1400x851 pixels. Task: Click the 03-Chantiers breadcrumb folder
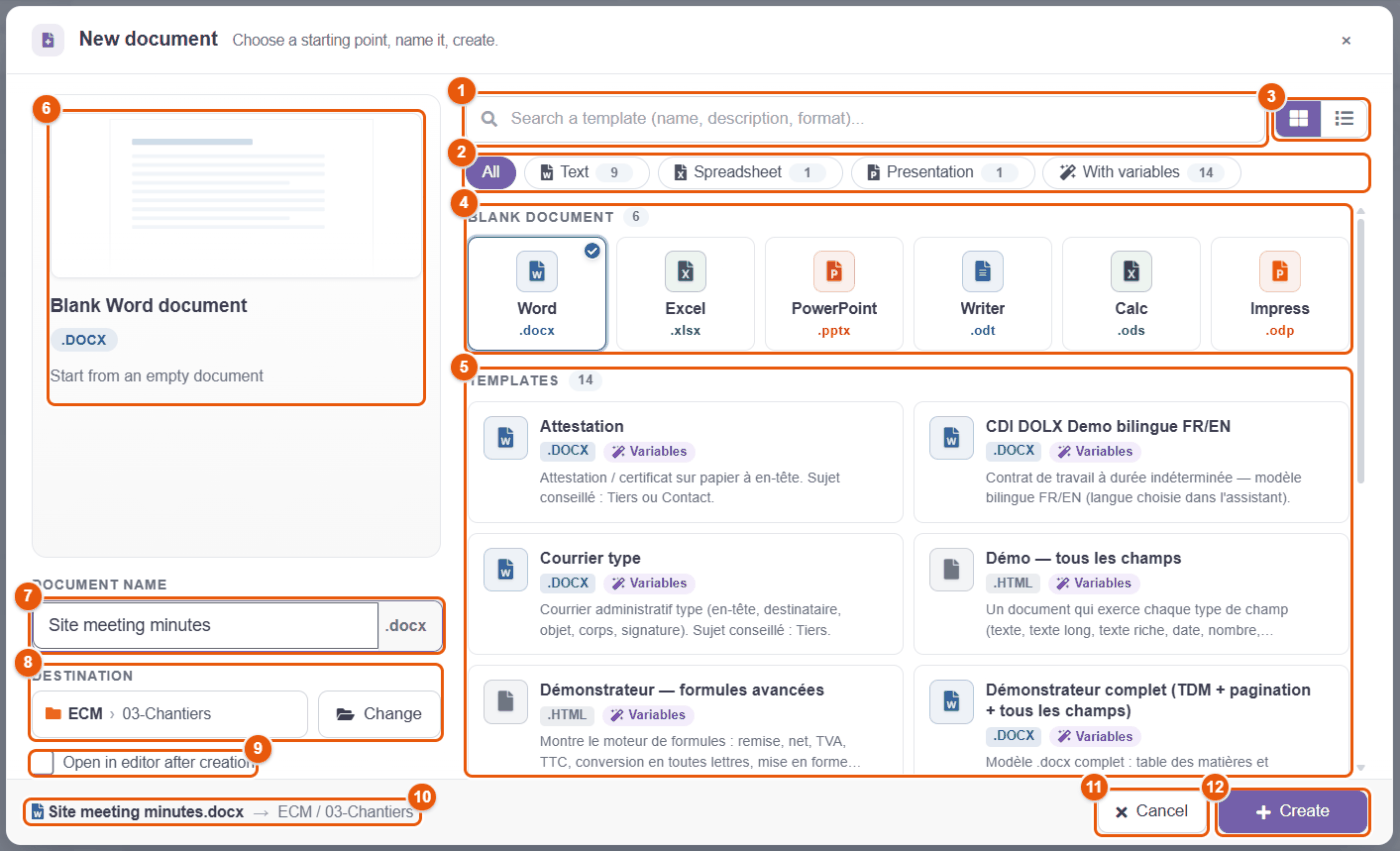[x=167, y=714]
